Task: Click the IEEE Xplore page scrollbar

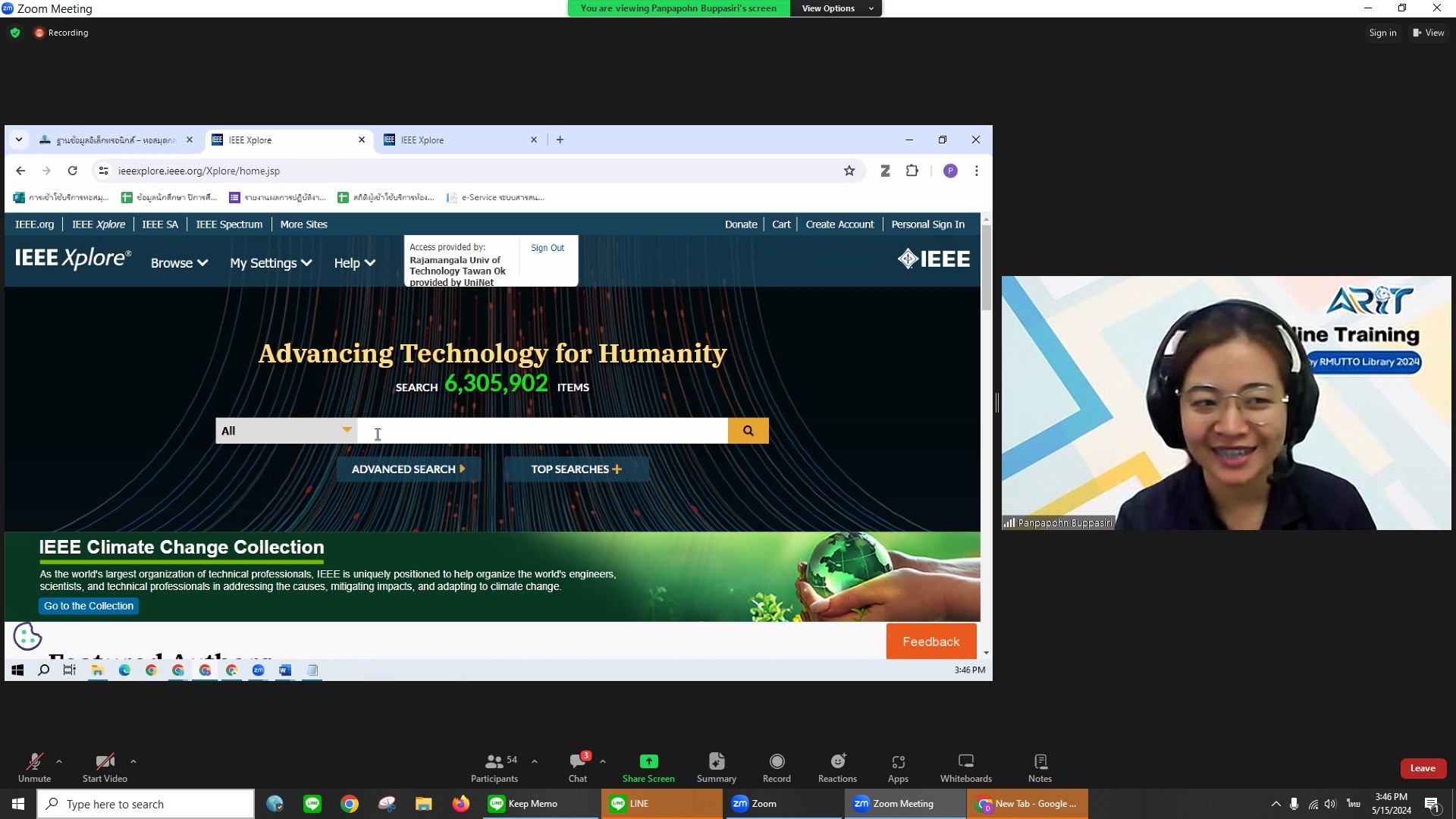Action: point(986,267)
